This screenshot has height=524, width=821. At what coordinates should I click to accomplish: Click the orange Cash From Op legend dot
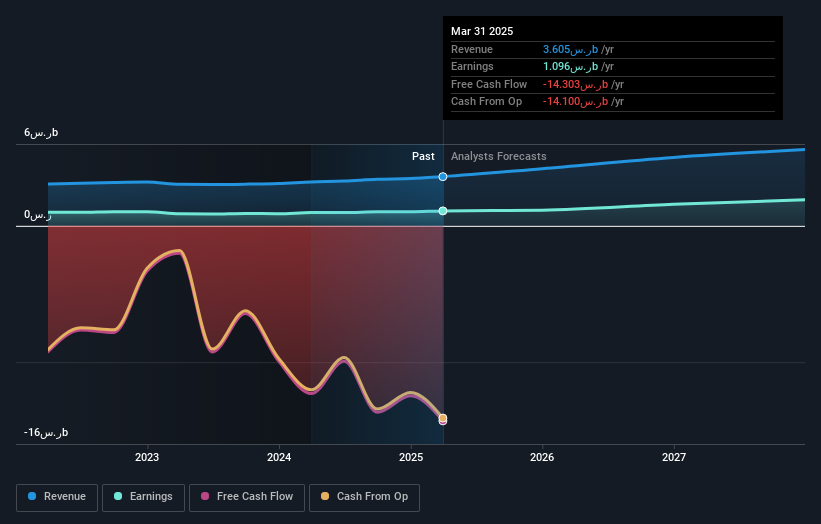pyautogui.click(x=325, y=496)
